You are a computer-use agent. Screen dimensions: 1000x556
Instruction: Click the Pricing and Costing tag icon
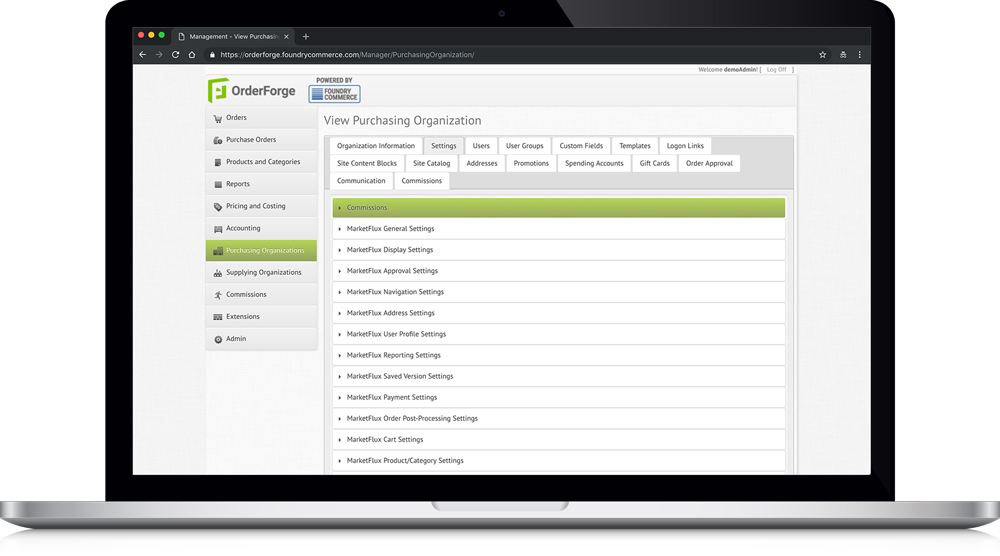coord(217,207)
